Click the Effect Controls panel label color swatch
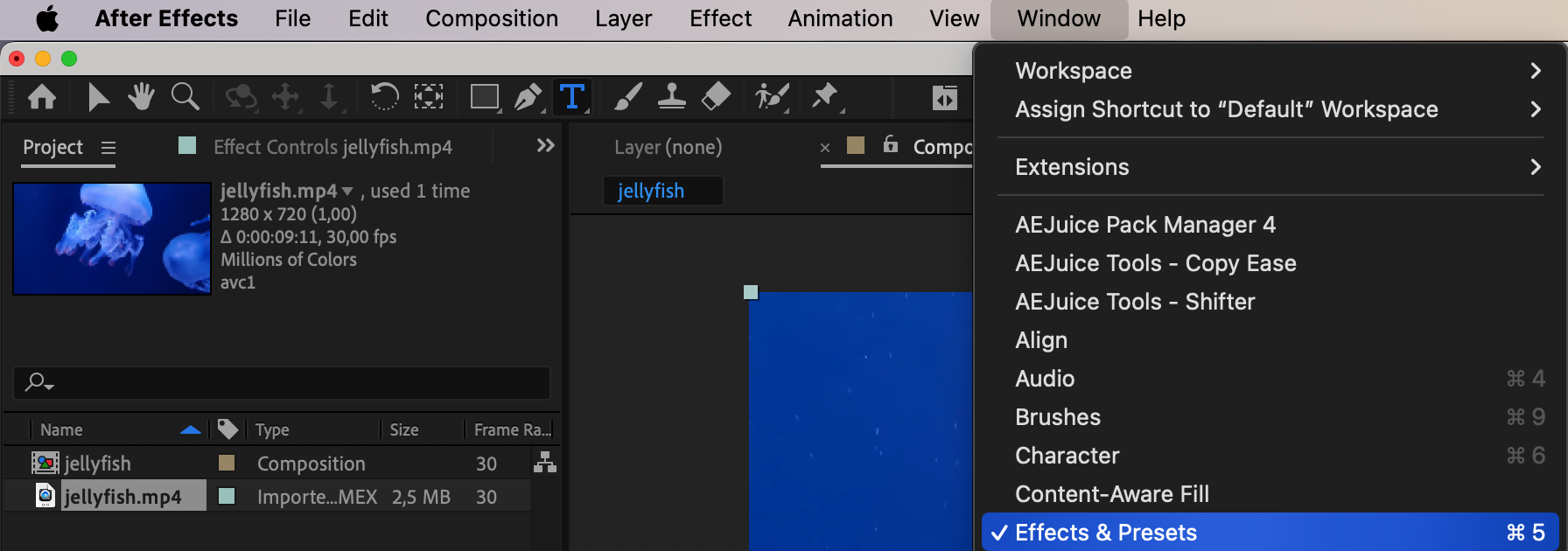 [x=187, y=145]
